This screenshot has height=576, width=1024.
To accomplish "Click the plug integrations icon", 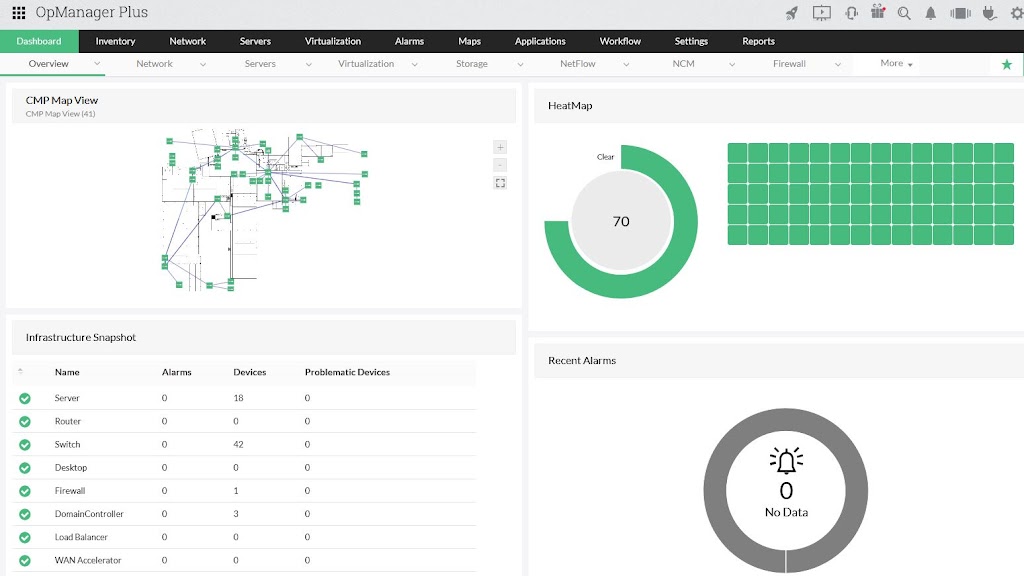I will click(989, 13).
